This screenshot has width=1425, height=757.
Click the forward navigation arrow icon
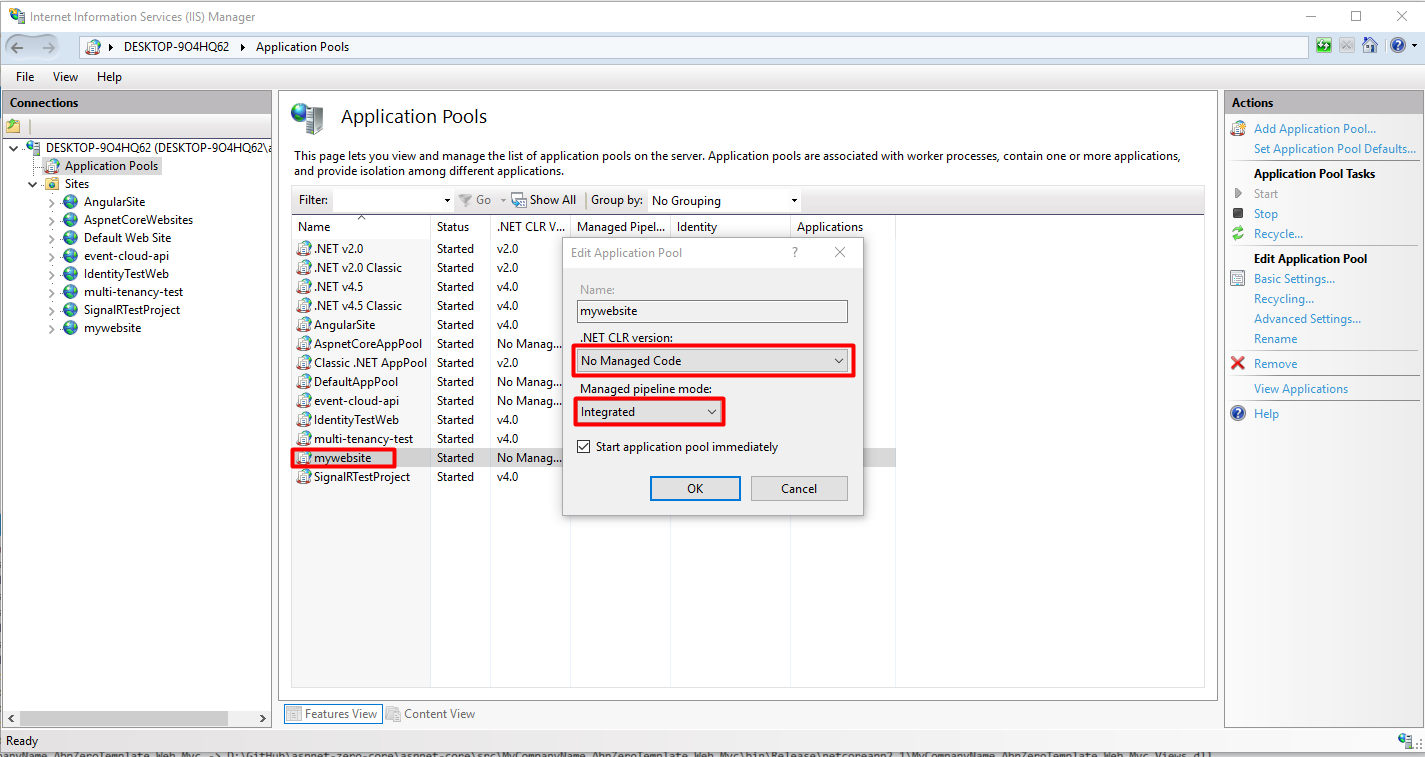click(48, 47)
